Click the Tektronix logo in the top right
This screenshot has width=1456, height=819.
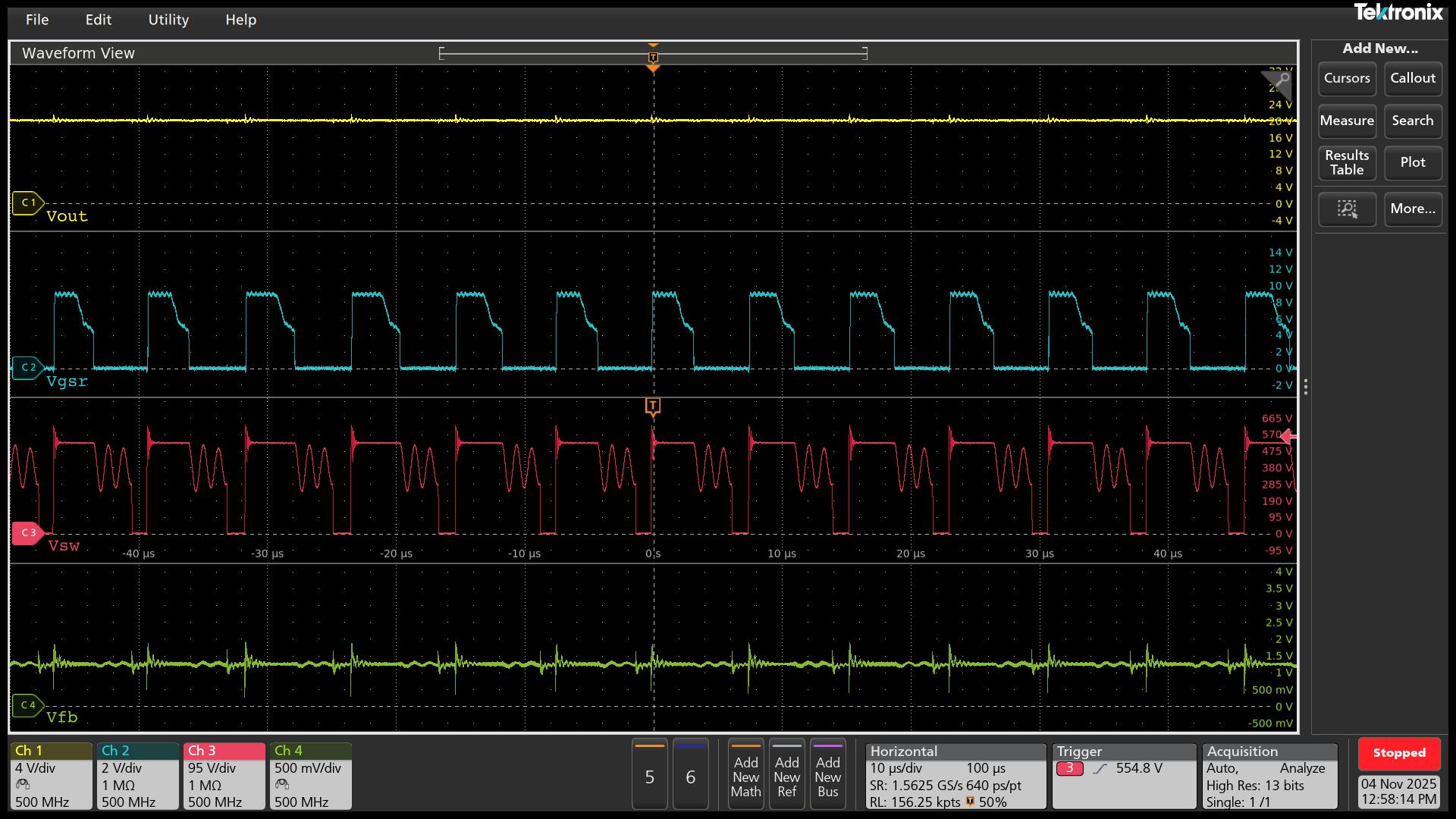click(1399, 13)
